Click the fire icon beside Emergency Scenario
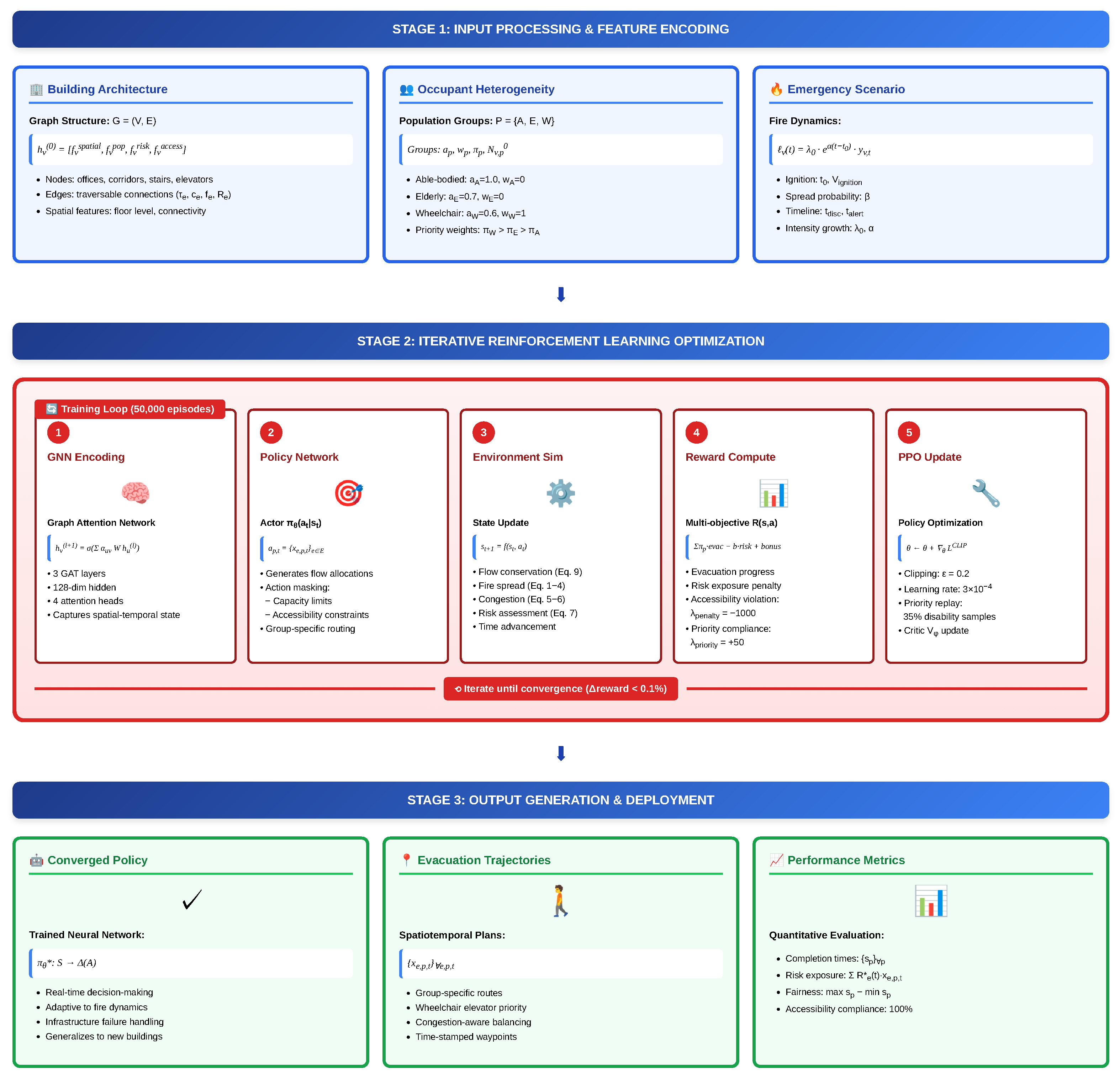This screenshot has width=1120, height=1079. [x=776, y=89]
